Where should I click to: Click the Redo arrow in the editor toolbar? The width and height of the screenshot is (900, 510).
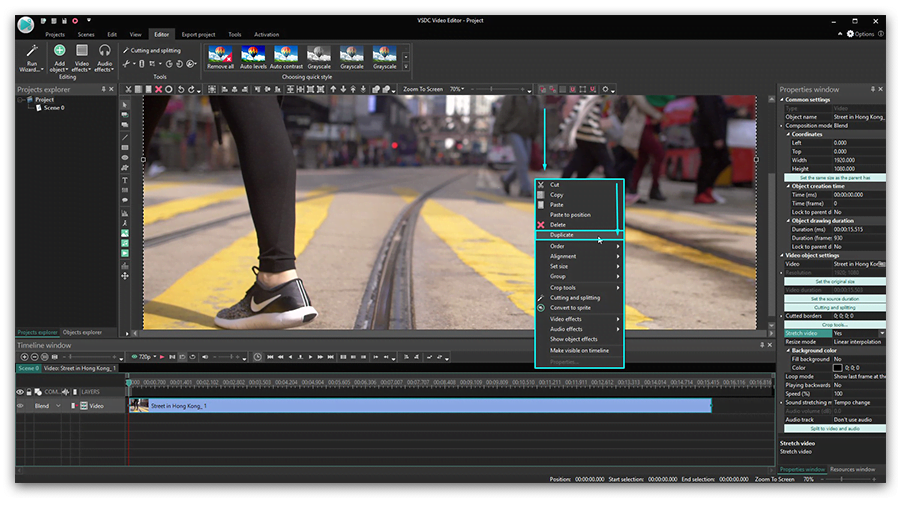(x=191, y=89)
